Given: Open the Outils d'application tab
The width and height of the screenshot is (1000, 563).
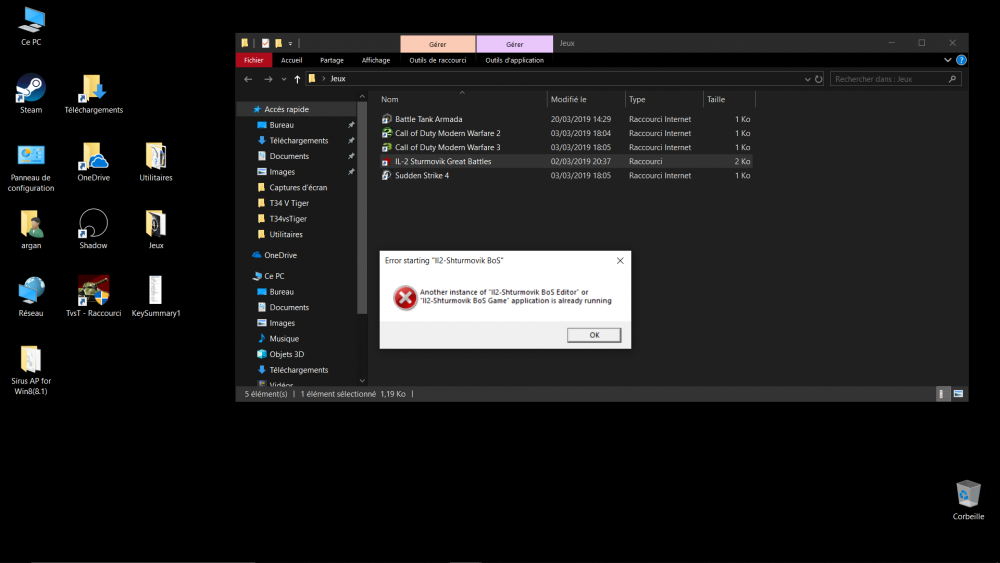Looking at the screenshot, I should [515, 60].
